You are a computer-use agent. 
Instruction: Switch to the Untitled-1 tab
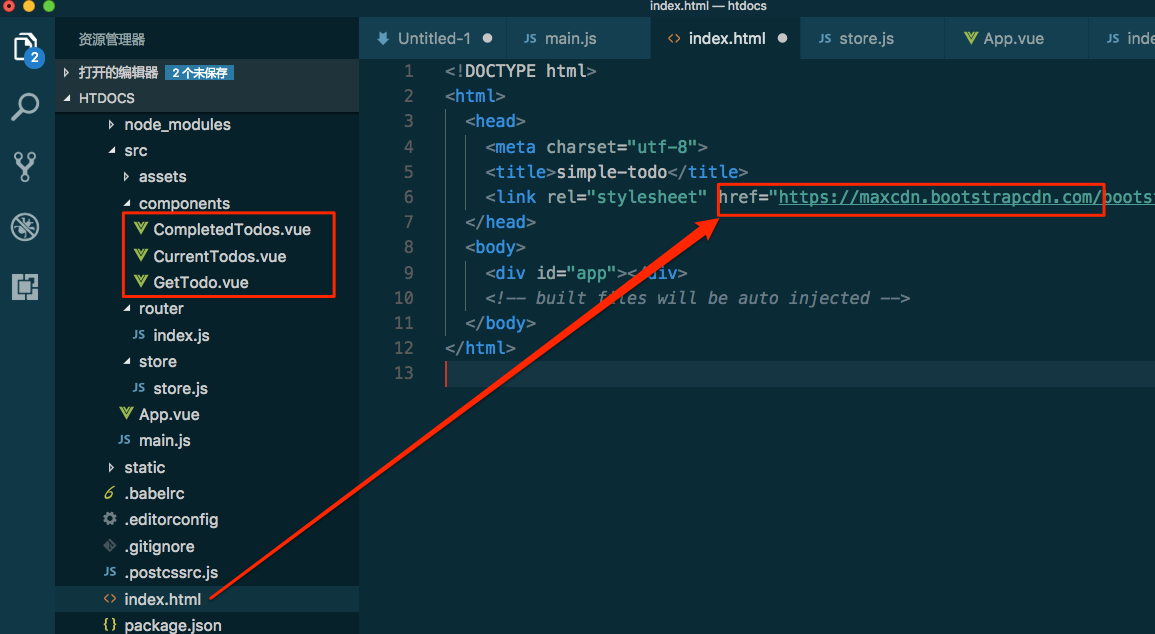point(434,38)
